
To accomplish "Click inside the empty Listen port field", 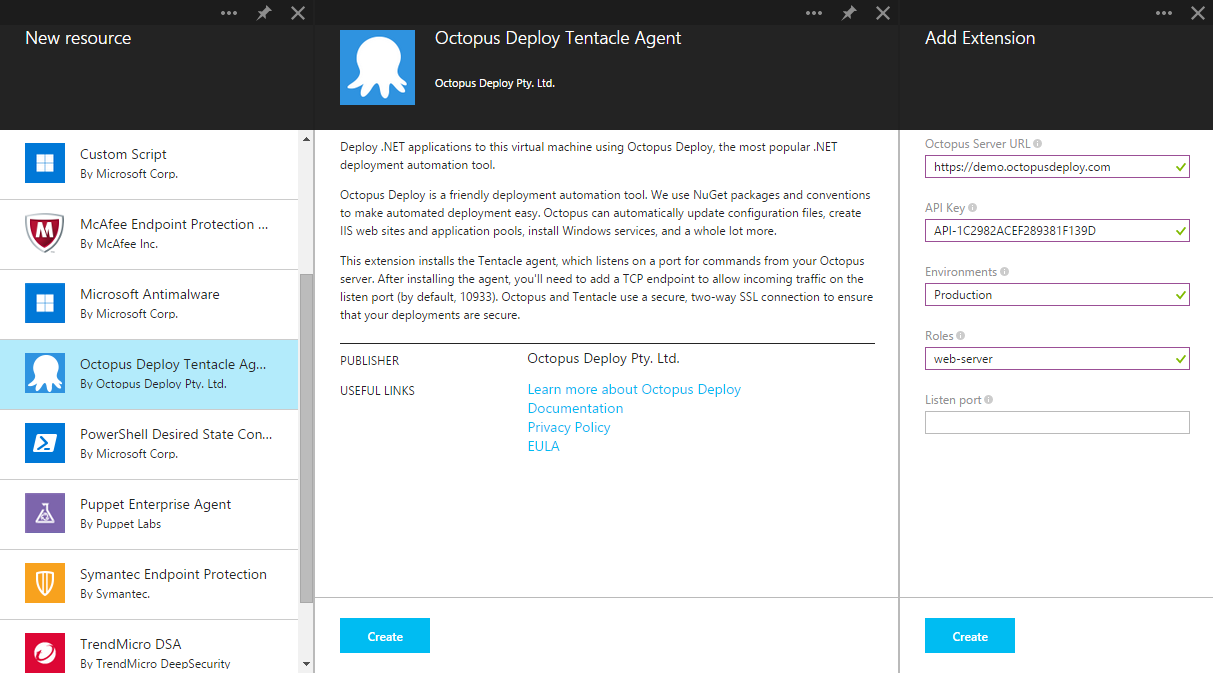I will [x=1057, y=422].
